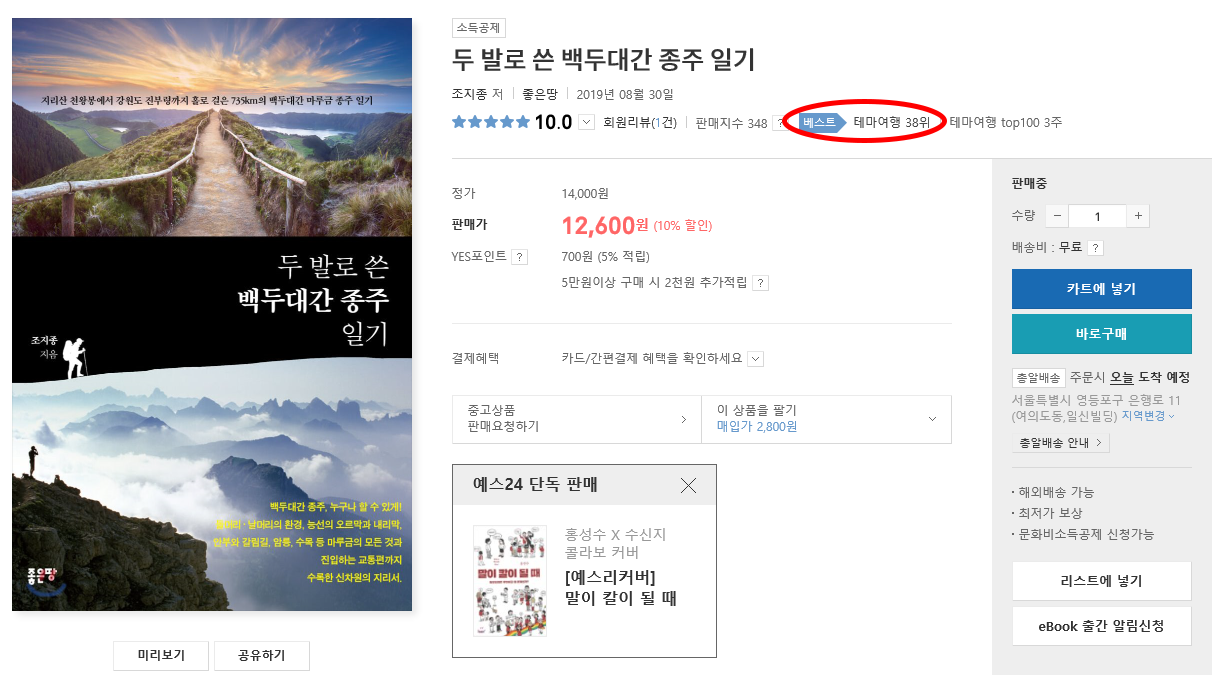Open the 미리보기 preview button
This screenshot has height=700, width=1231.
161,656
